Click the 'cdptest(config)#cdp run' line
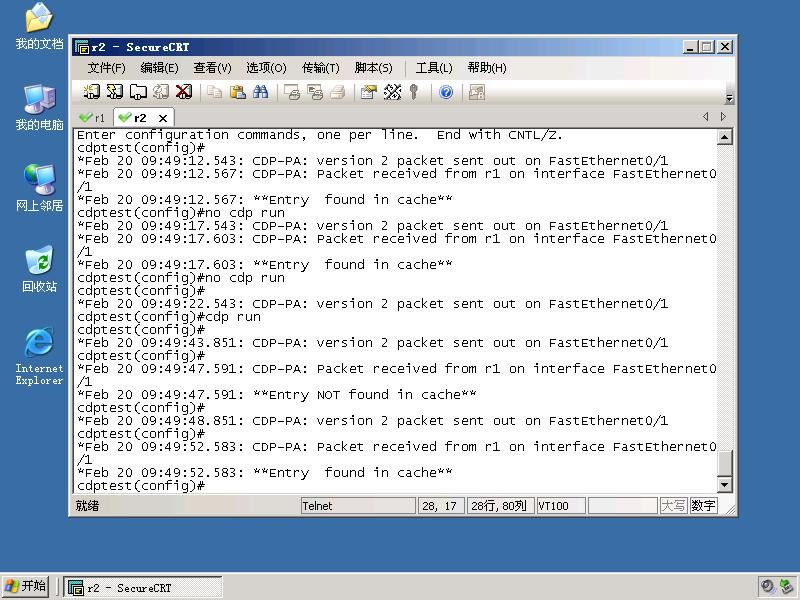 click(169, 317)
